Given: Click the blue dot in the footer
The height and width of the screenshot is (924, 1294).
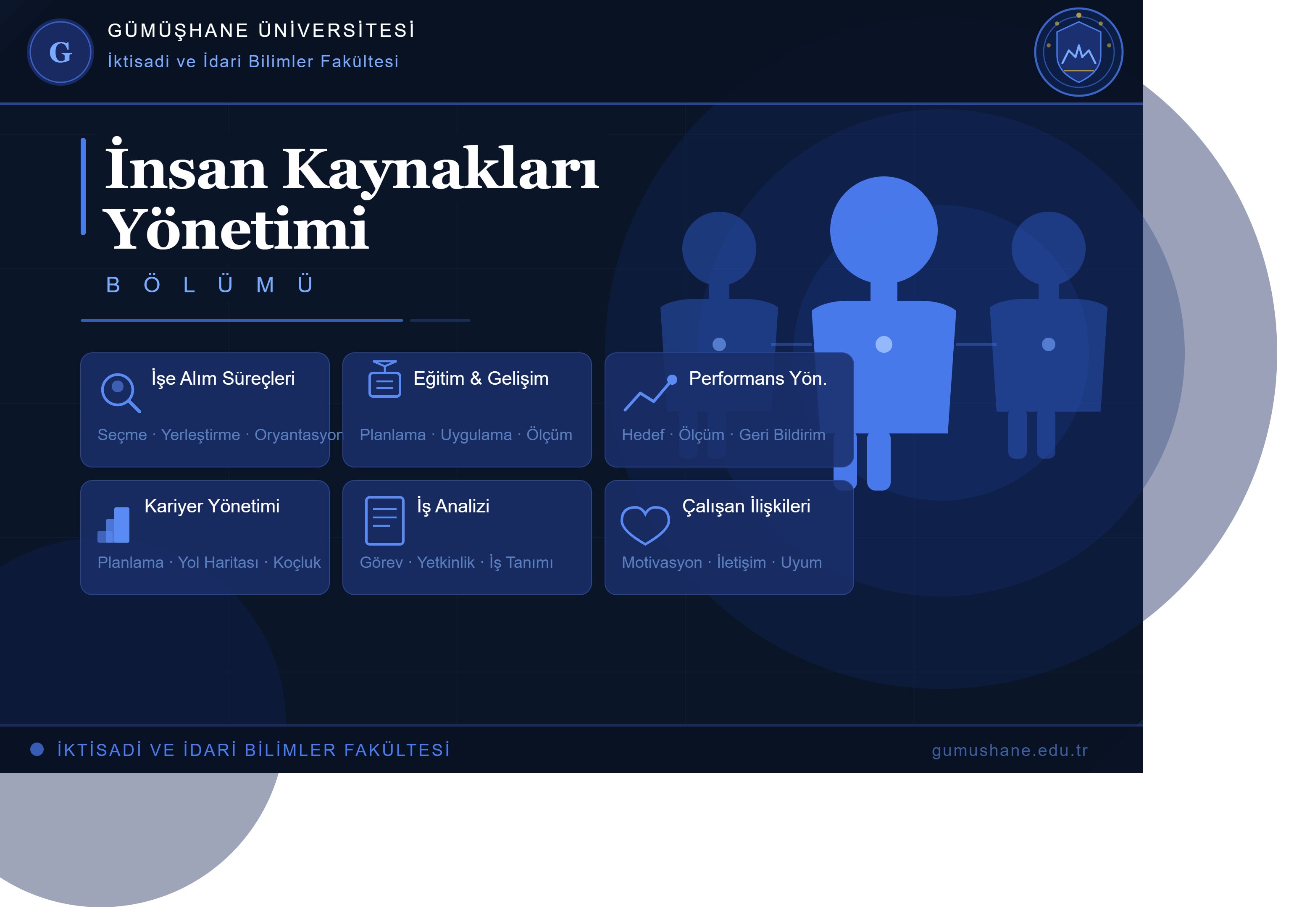Looking at the screenshot, I should tap(37, 749).
